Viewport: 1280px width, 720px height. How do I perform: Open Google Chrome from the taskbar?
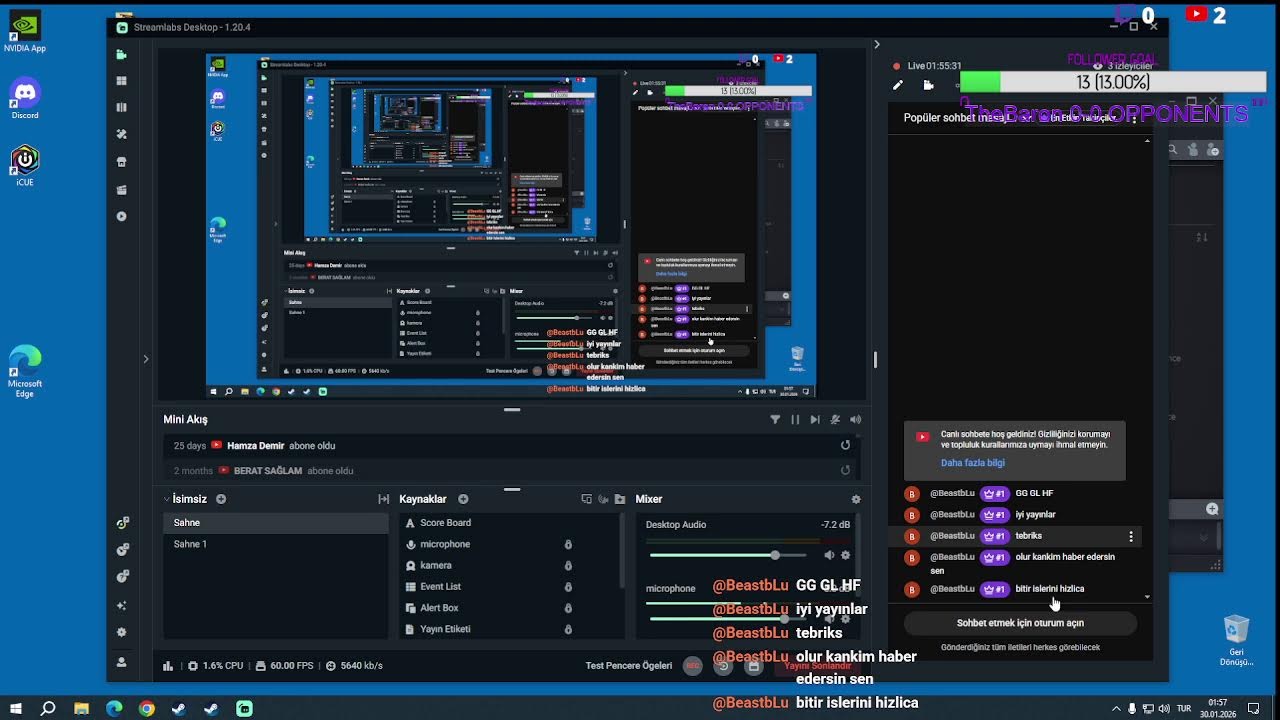(146, 708)
